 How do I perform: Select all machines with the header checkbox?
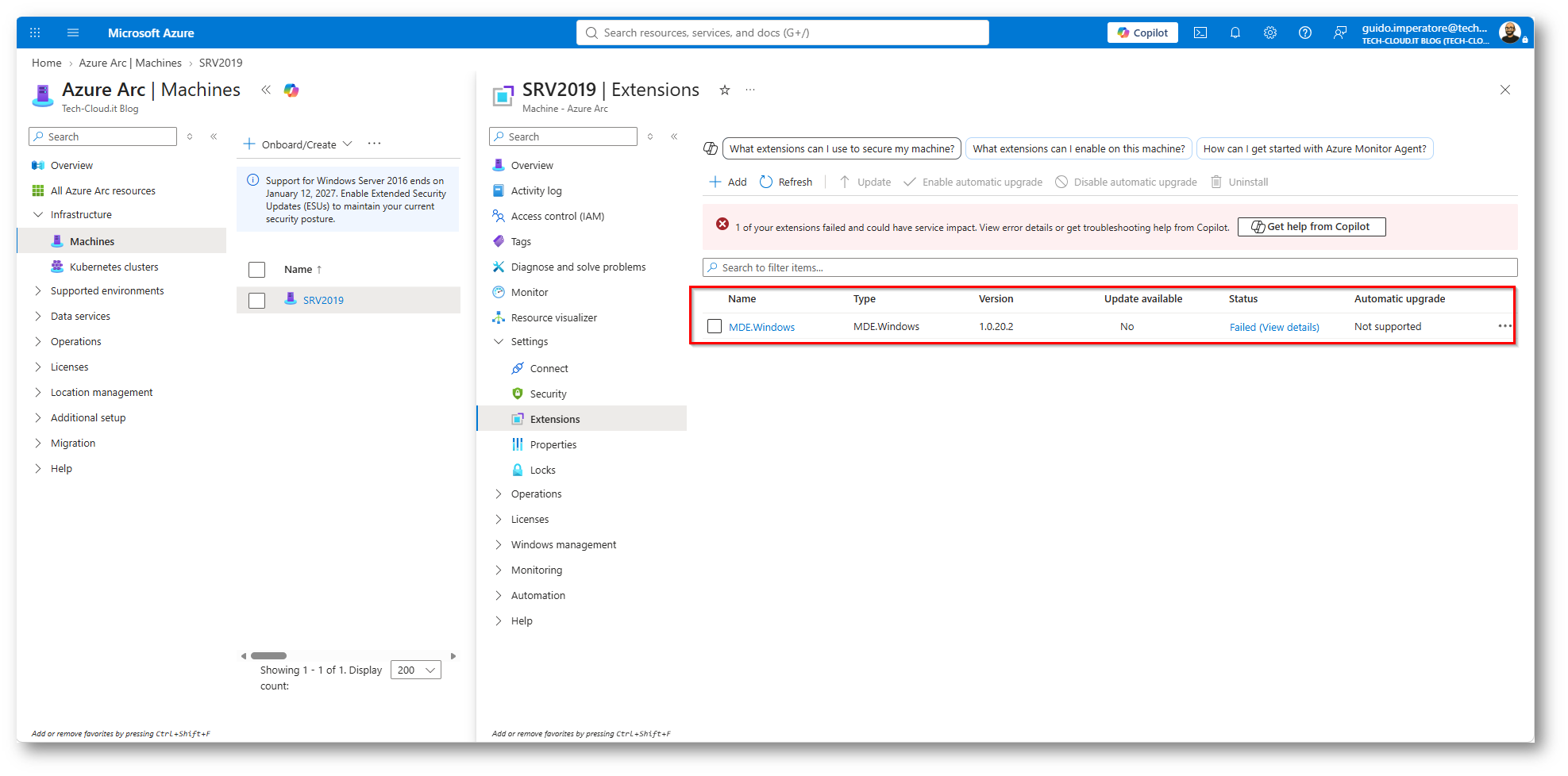point(257,270)
